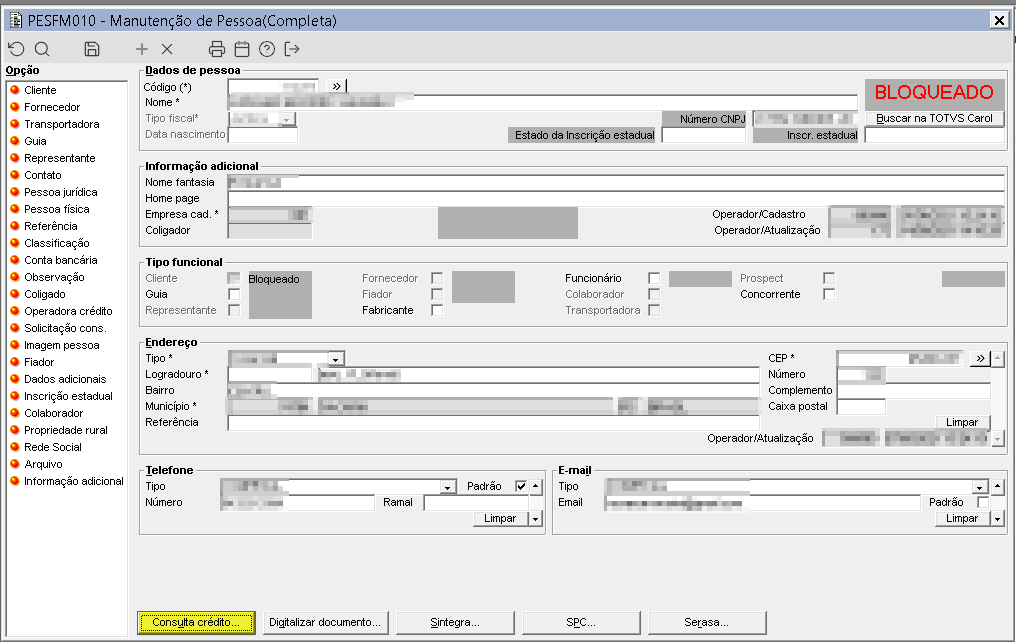Click the red bullet icon beside Fiador
Viewport: 1016px width, 642px height.
point(15,361)
